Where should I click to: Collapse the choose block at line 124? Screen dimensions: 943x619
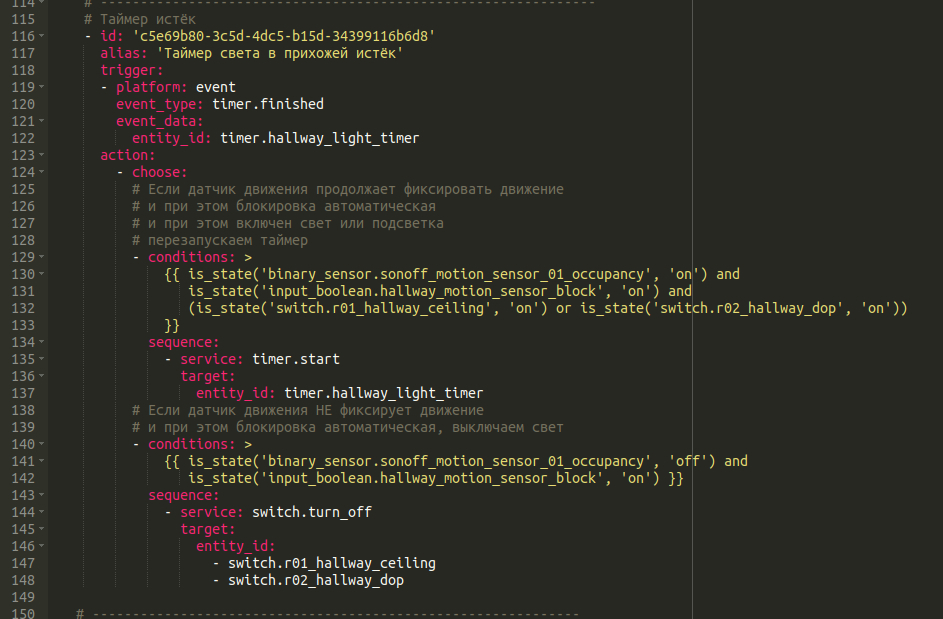(x=41, y=172)
